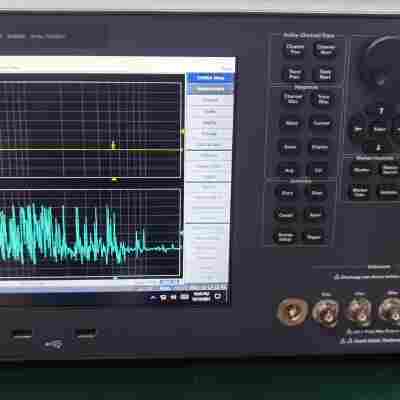Image resolution: width=400 pixels, height=400 pixels.
Task: Open the Meas key menu
Action: coord(292,123)
